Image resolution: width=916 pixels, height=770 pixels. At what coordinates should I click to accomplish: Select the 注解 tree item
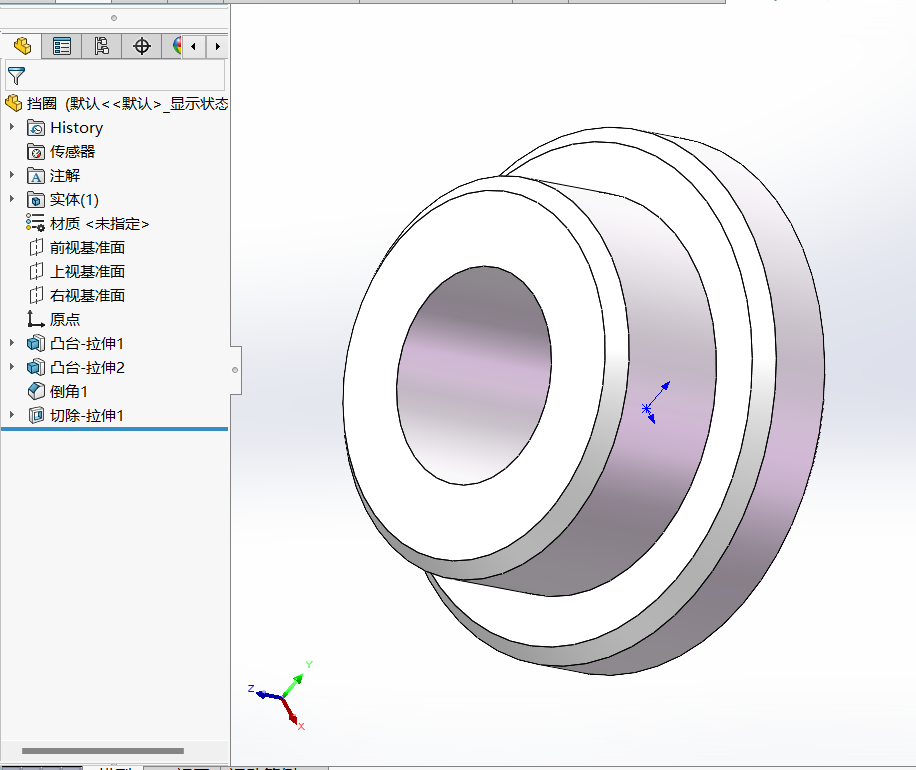(65, 176)
